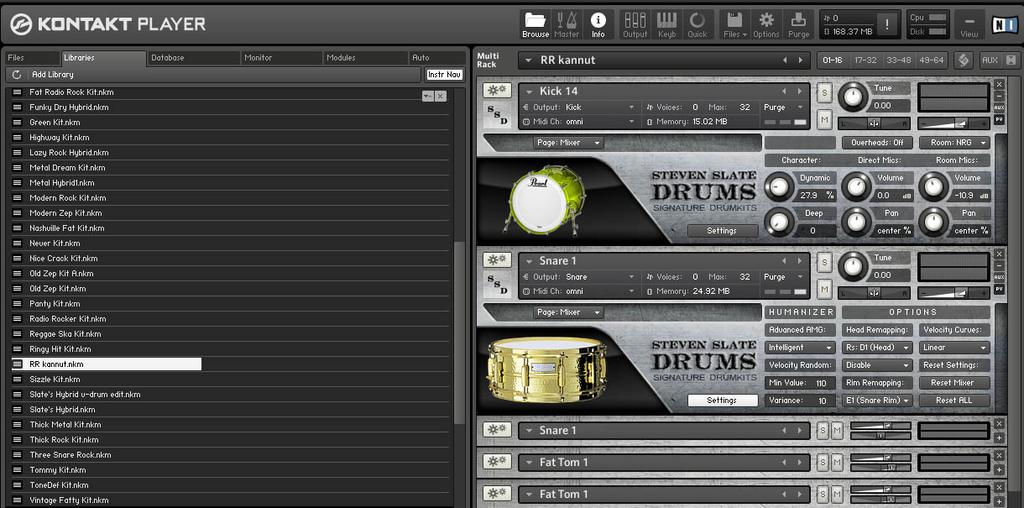The image size is (1024, 508).
Task: Open the Kick 14 Page: Mixer dropdown
Action: pyautogui.click(x=568, y=143)
